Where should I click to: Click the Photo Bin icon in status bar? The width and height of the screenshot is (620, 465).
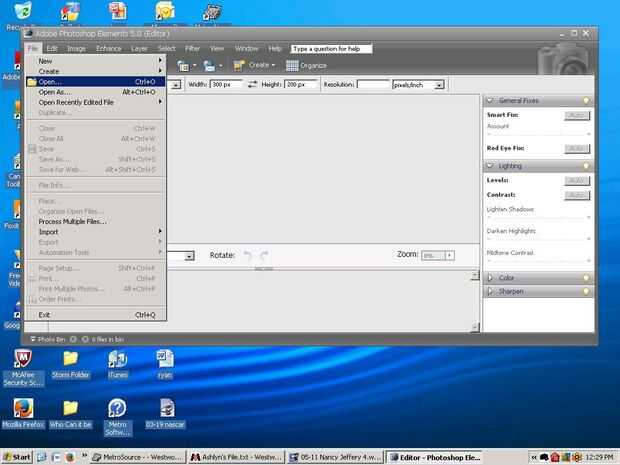(33, 339)
